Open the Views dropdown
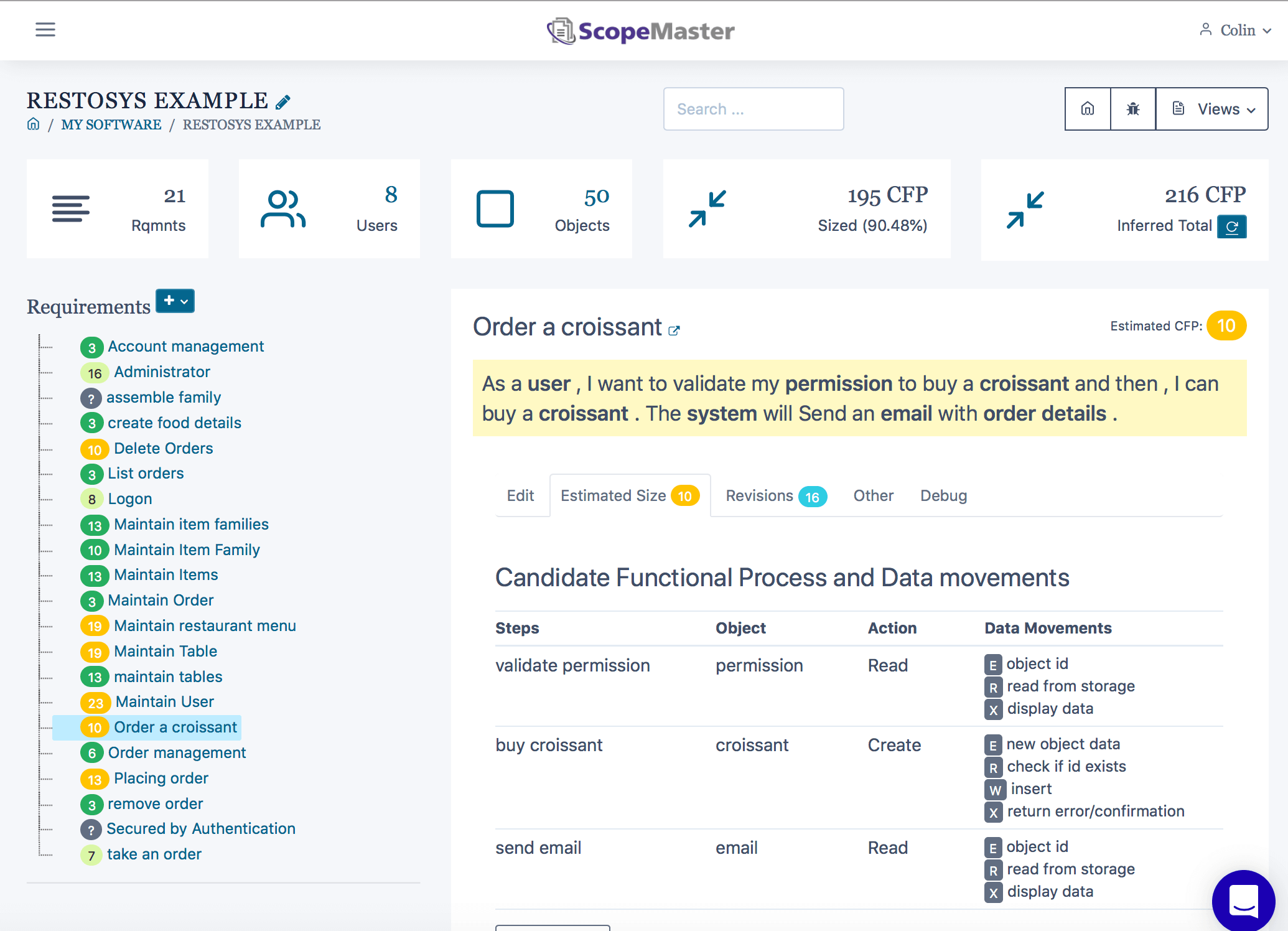 (x=1212, y=109)
